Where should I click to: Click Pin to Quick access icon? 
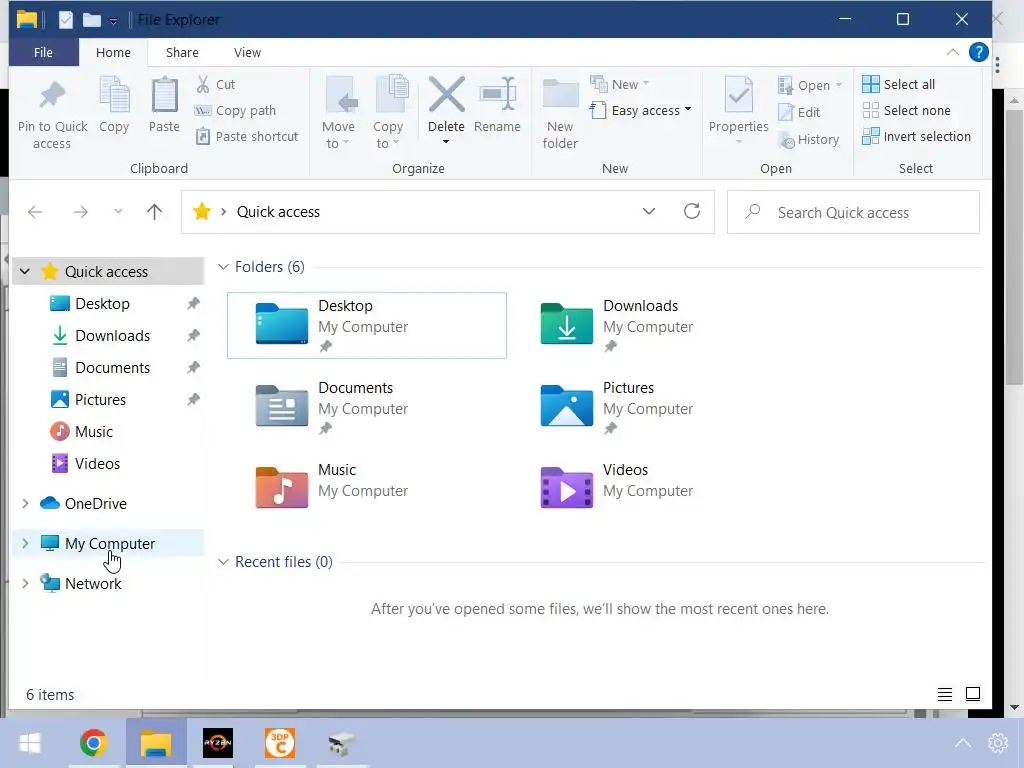point(52,96)
